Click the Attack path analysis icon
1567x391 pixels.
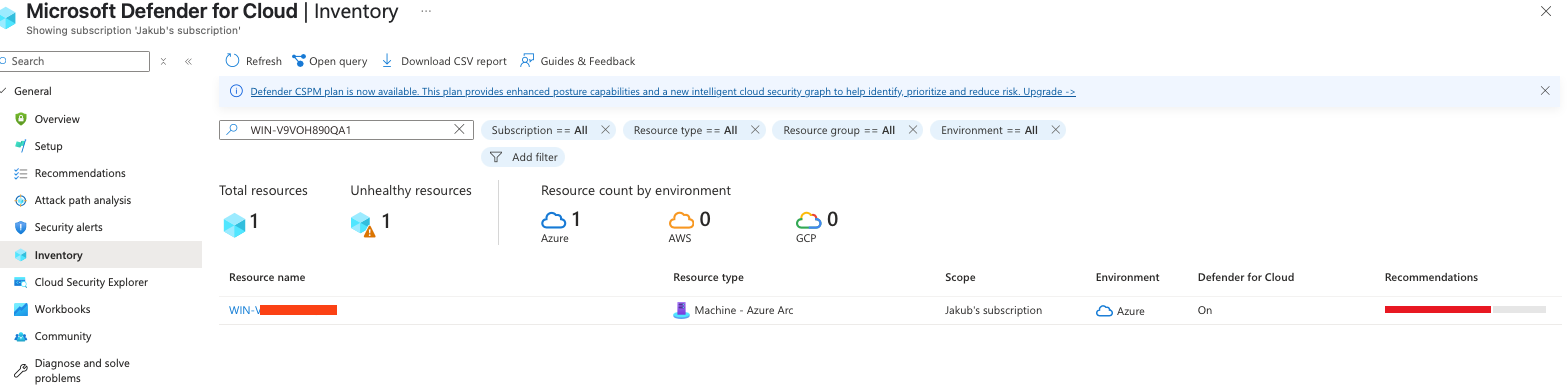click(x=20, y=200)
